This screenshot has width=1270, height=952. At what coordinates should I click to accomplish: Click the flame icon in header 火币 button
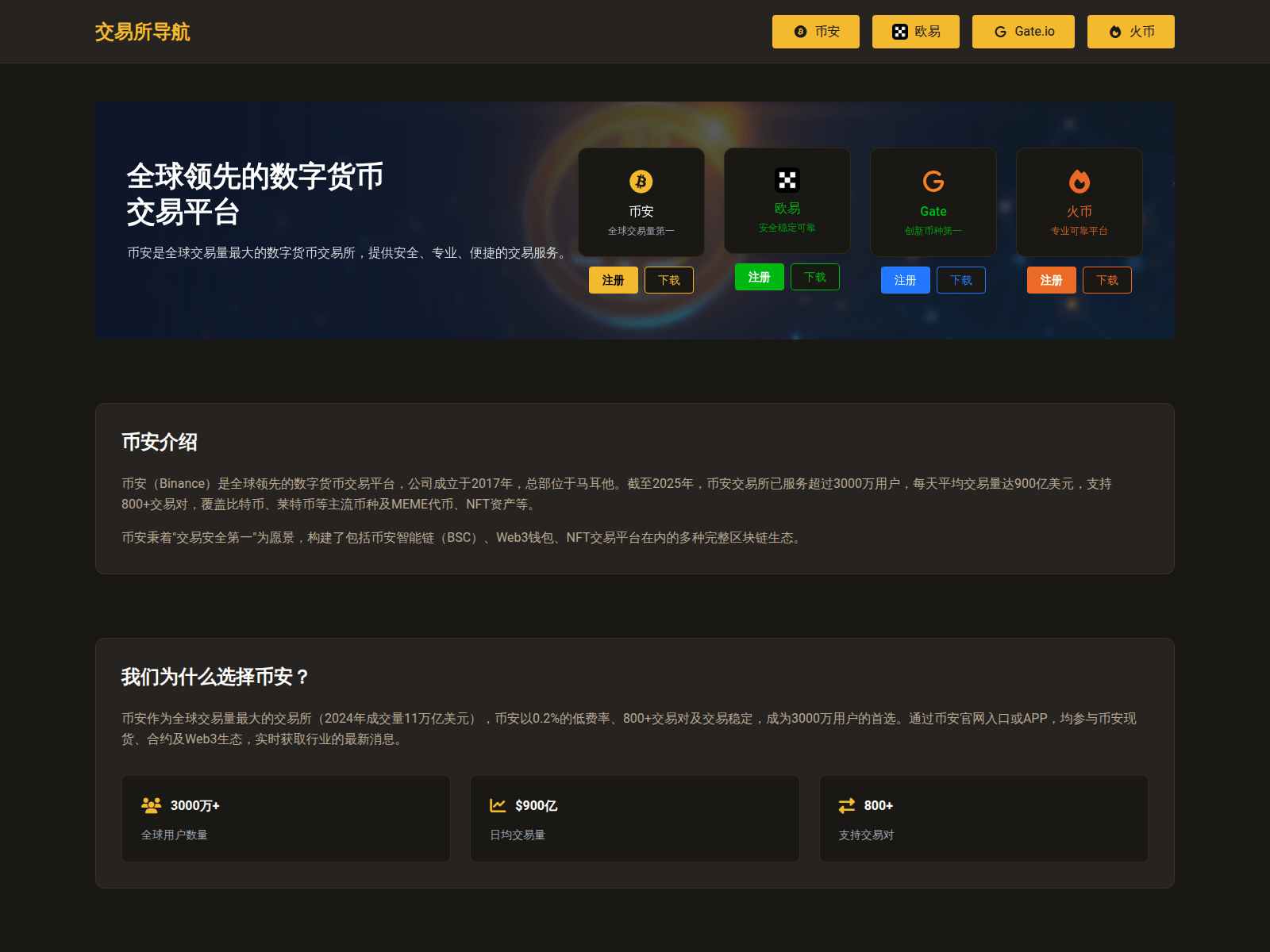coord(1115,32)
